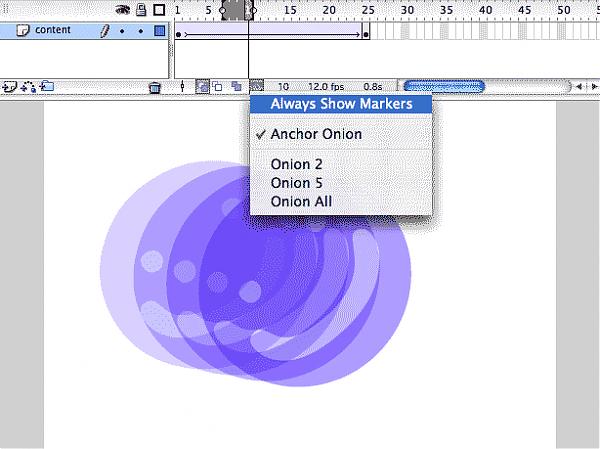Screen dimensions: 600x449
Task: Click the timeline scroll left arrow
Action: tap(579, 87)
